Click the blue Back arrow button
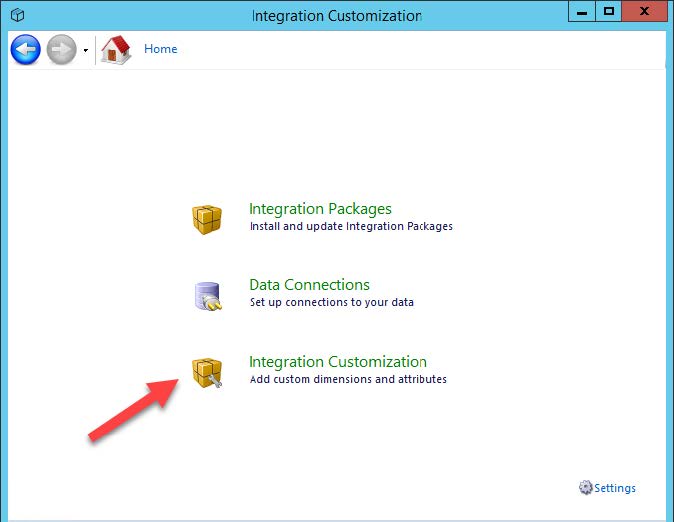 [25, 49]
